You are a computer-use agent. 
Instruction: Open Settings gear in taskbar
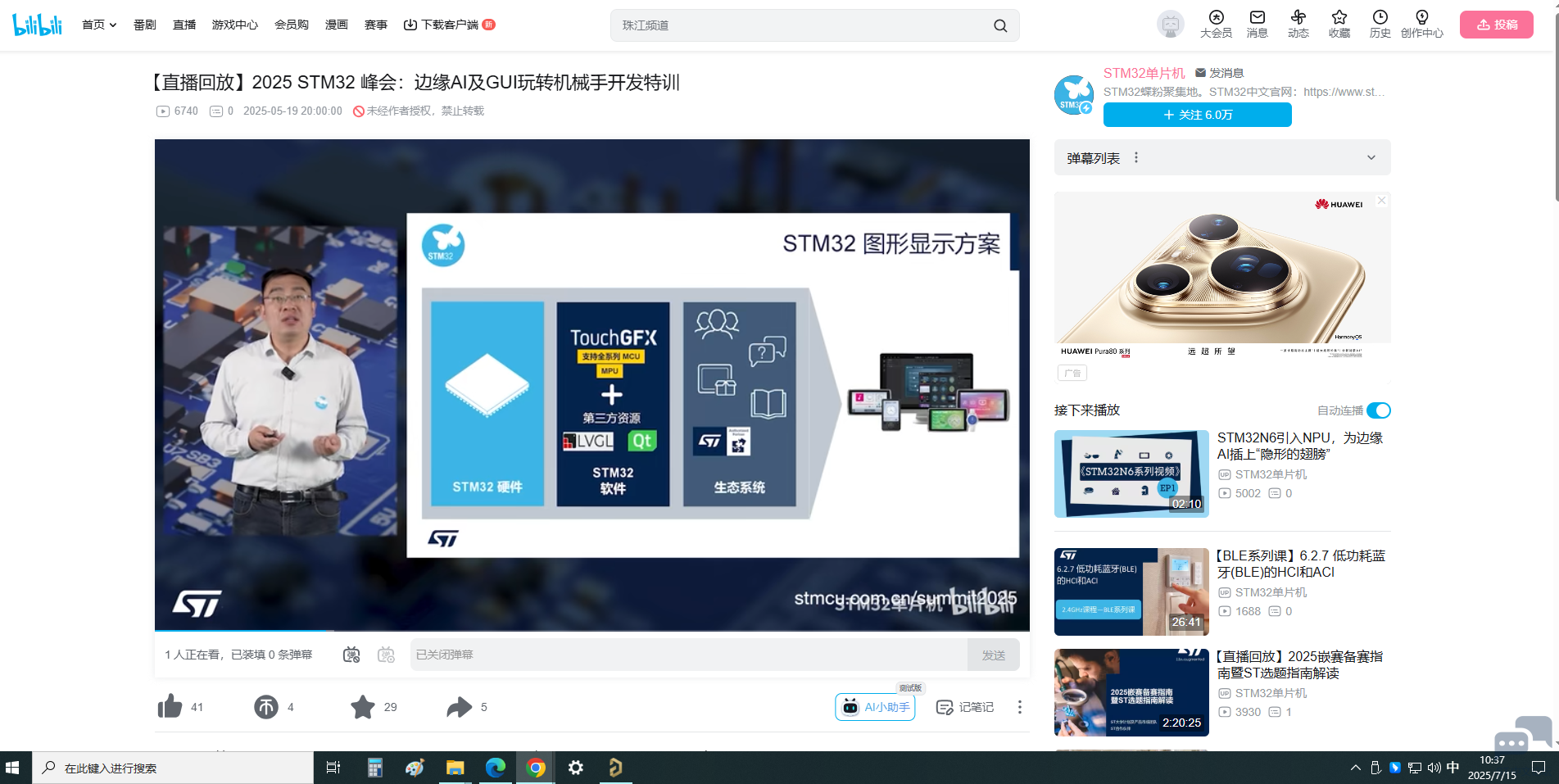coord(576,768)
